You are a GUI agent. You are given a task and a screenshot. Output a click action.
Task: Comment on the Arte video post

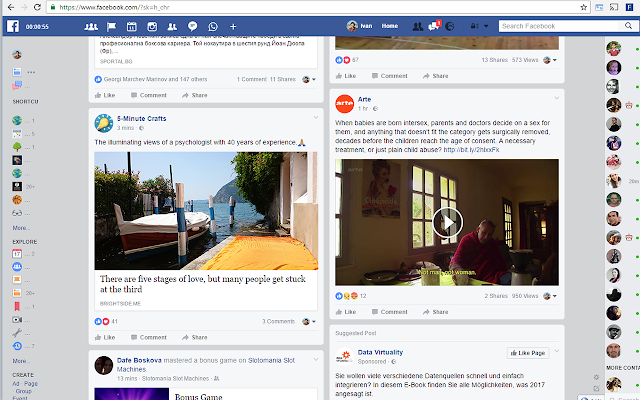pos(389,312)
